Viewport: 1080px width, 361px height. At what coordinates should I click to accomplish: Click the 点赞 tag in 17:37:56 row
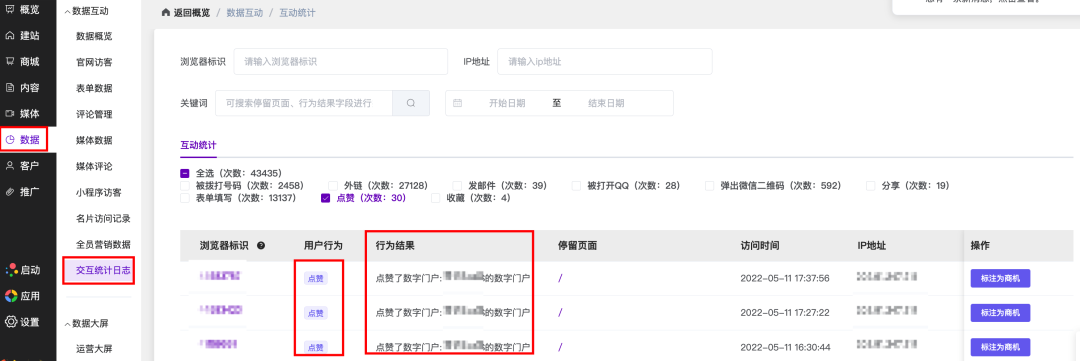315,278
